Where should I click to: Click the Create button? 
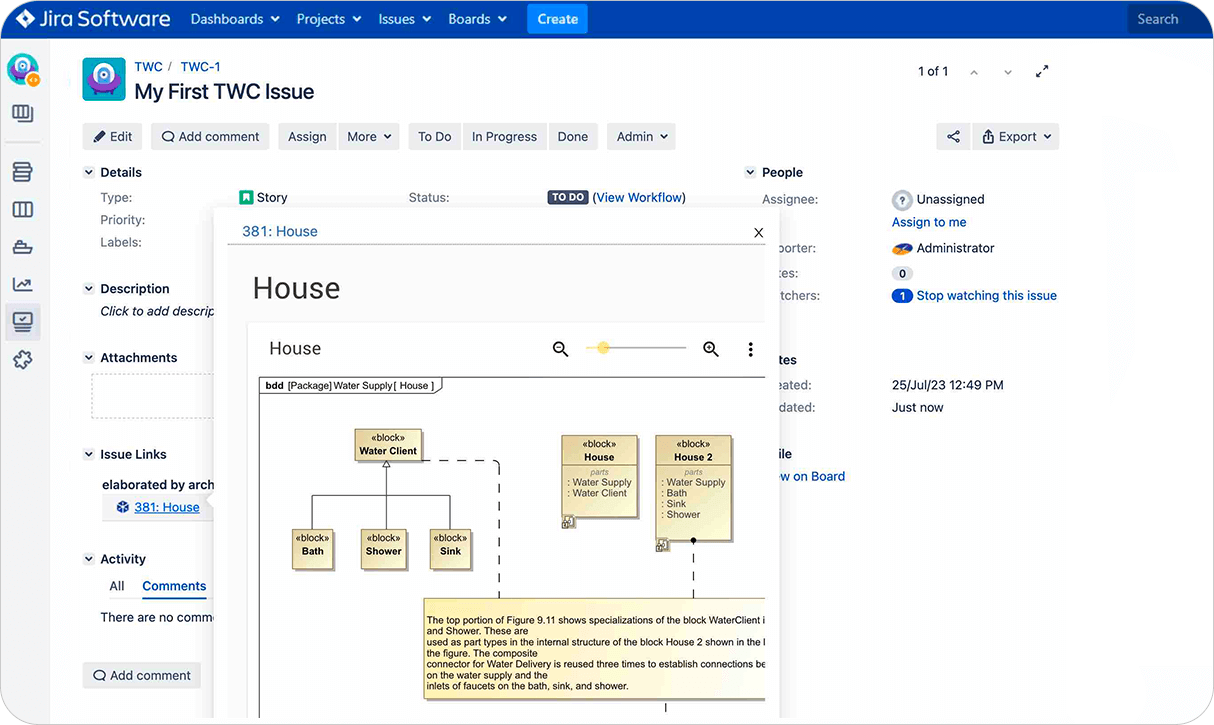point(557,18)
